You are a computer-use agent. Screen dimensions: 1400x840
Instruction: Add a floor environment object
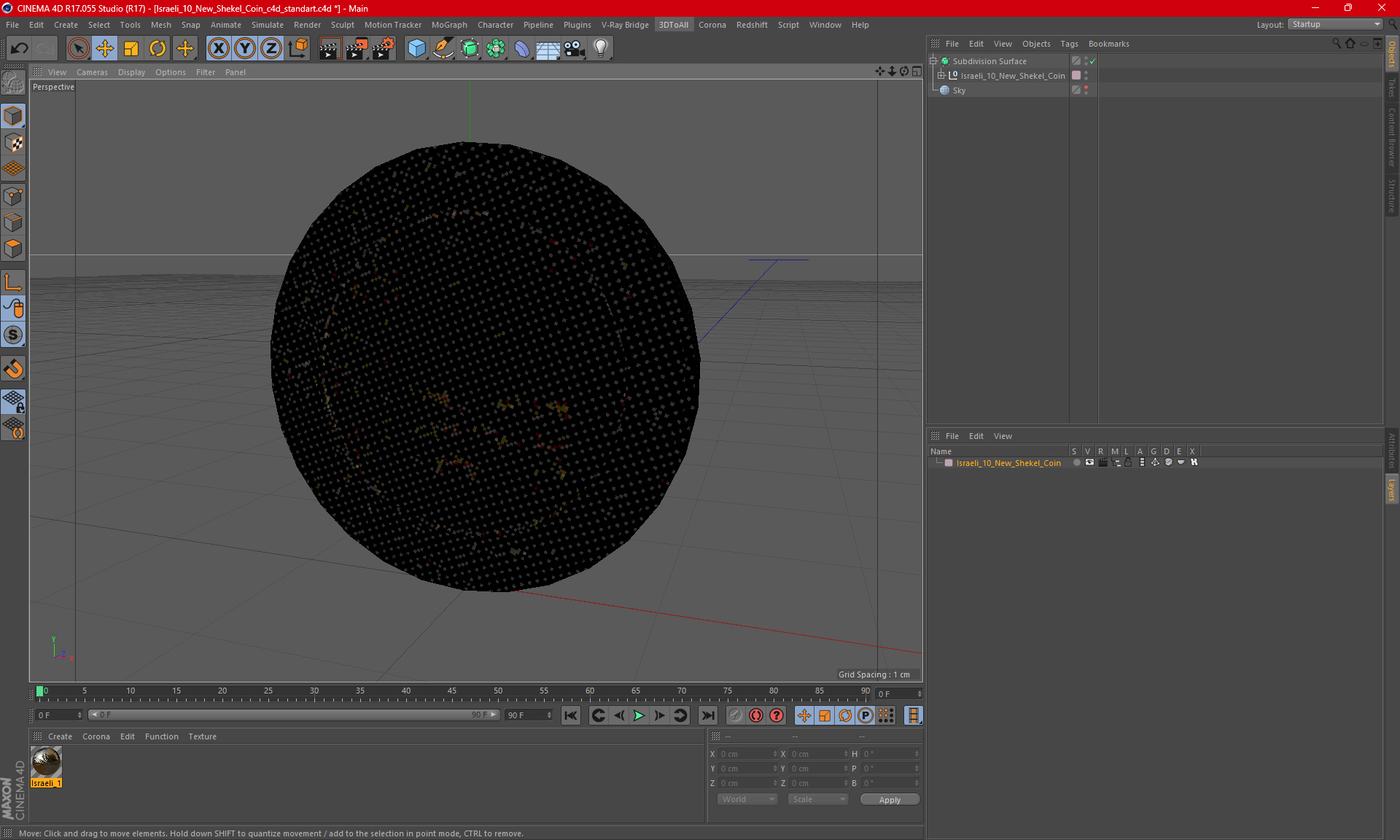[548, 49]
